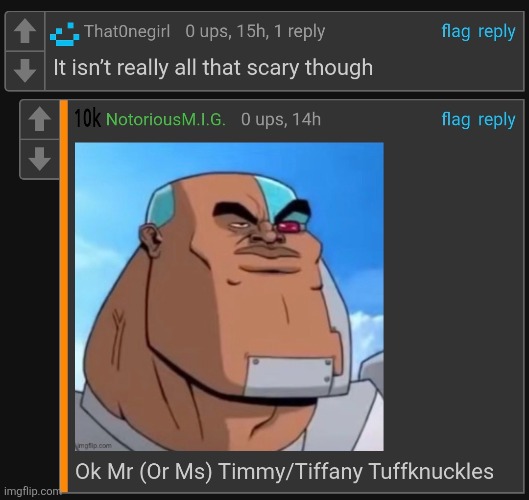Click the imgflip.com watermark at bottom-left corner
Screen dimensions: 529x500
(33, 491)
